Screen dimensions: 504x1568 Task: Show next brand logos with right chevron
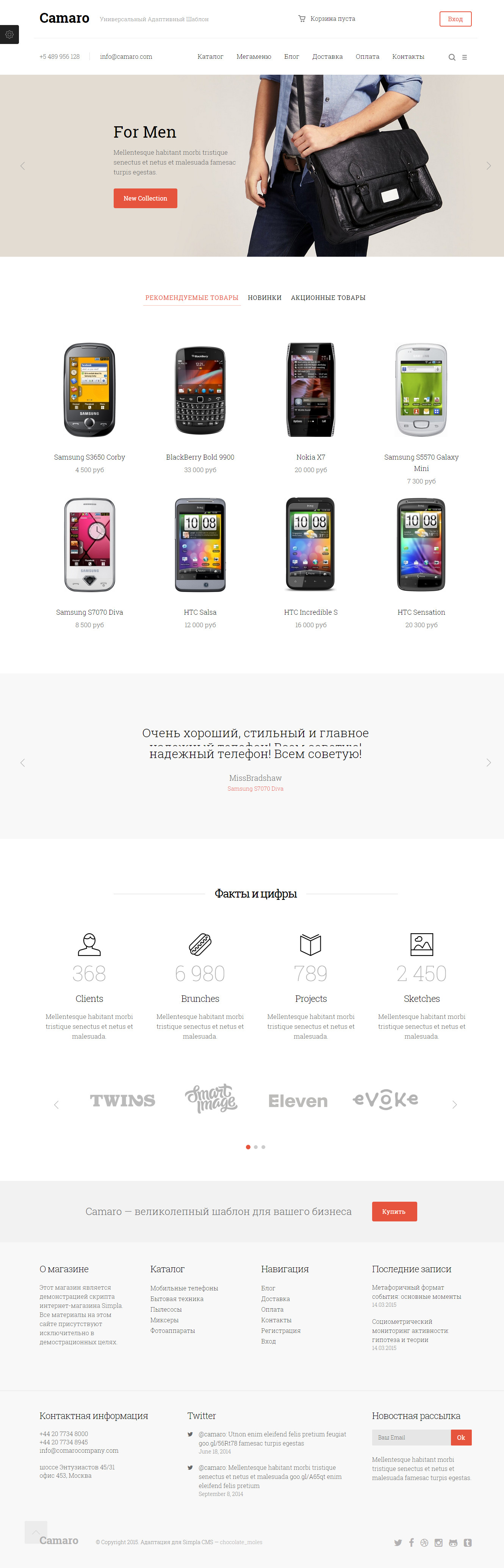(454, 1104)
